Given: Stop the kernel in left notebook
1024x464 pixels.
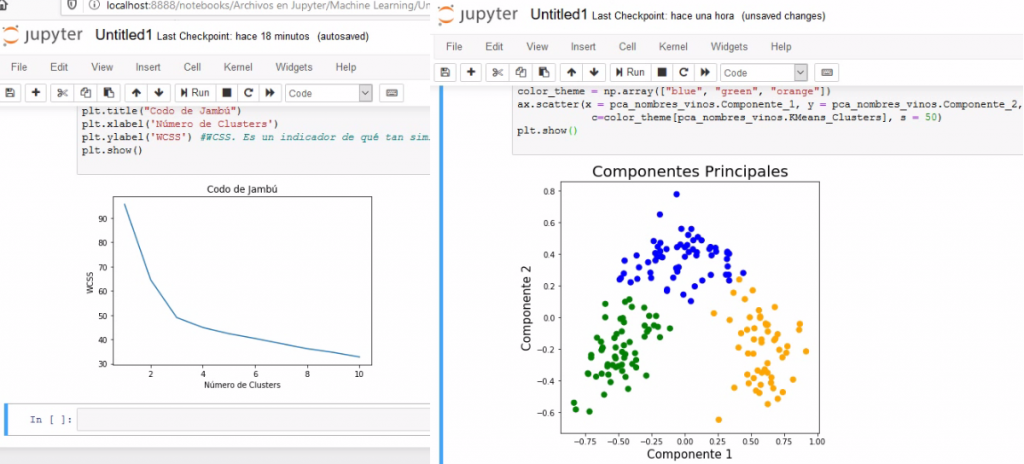Looking at the screenshot, I should point(227,93).
